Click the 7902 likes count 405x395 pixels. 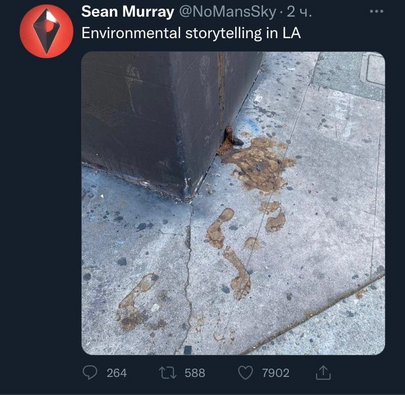tap(275, 373)
